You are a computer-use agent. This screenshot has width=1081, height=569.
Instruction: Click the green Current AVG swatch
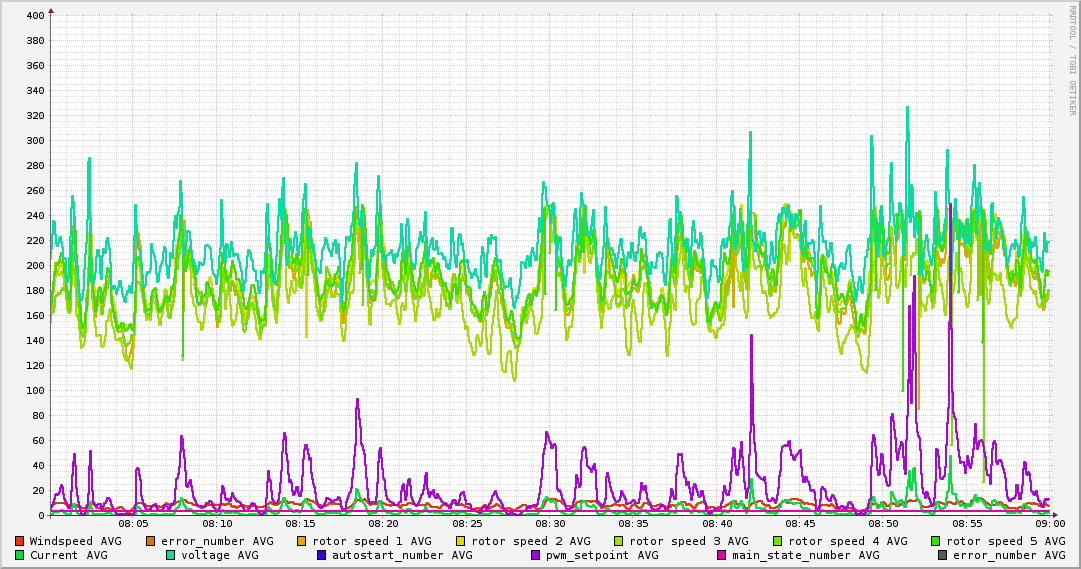tap(19, 555)
